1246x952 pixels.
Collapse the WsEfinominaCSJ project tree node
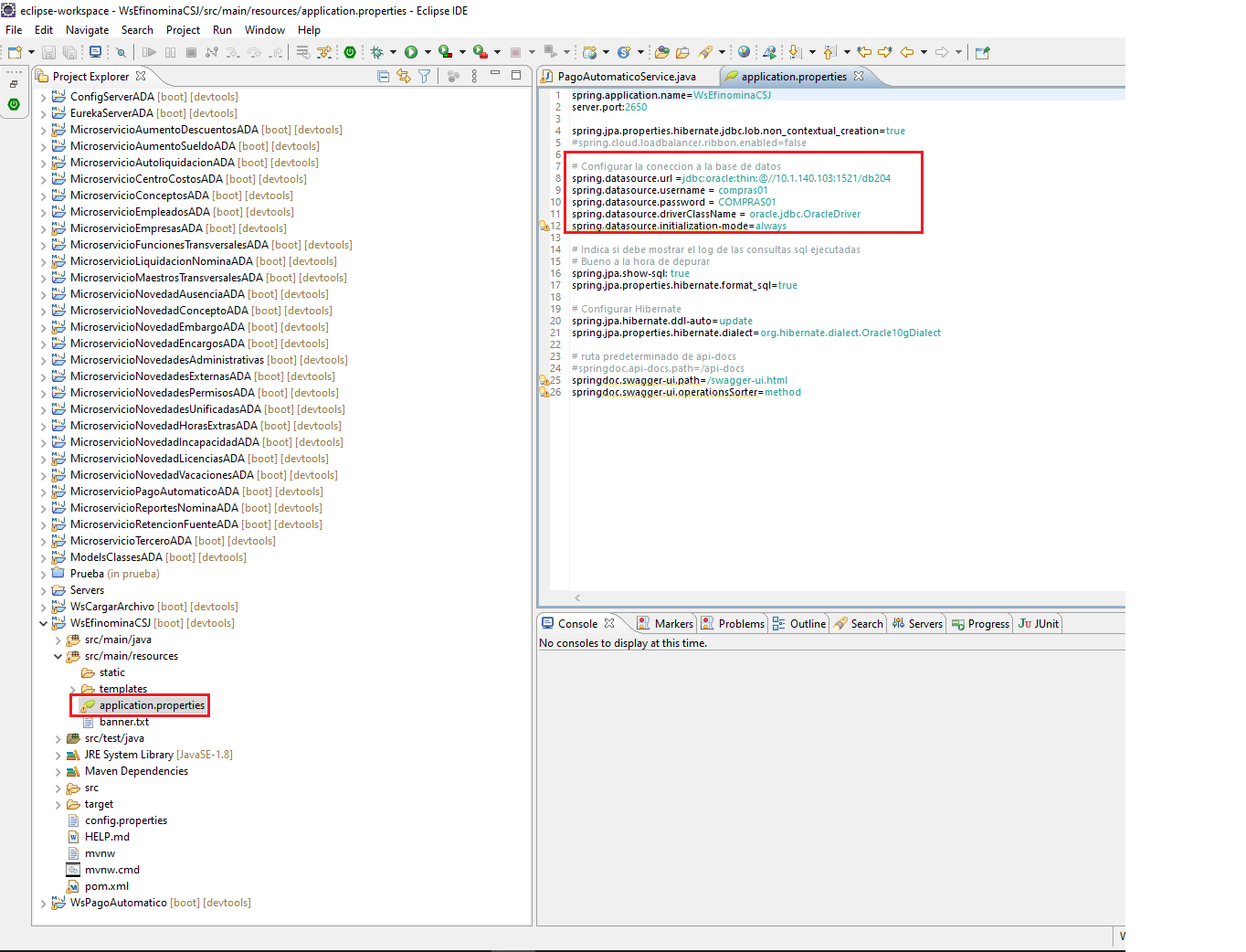(44, 623)
